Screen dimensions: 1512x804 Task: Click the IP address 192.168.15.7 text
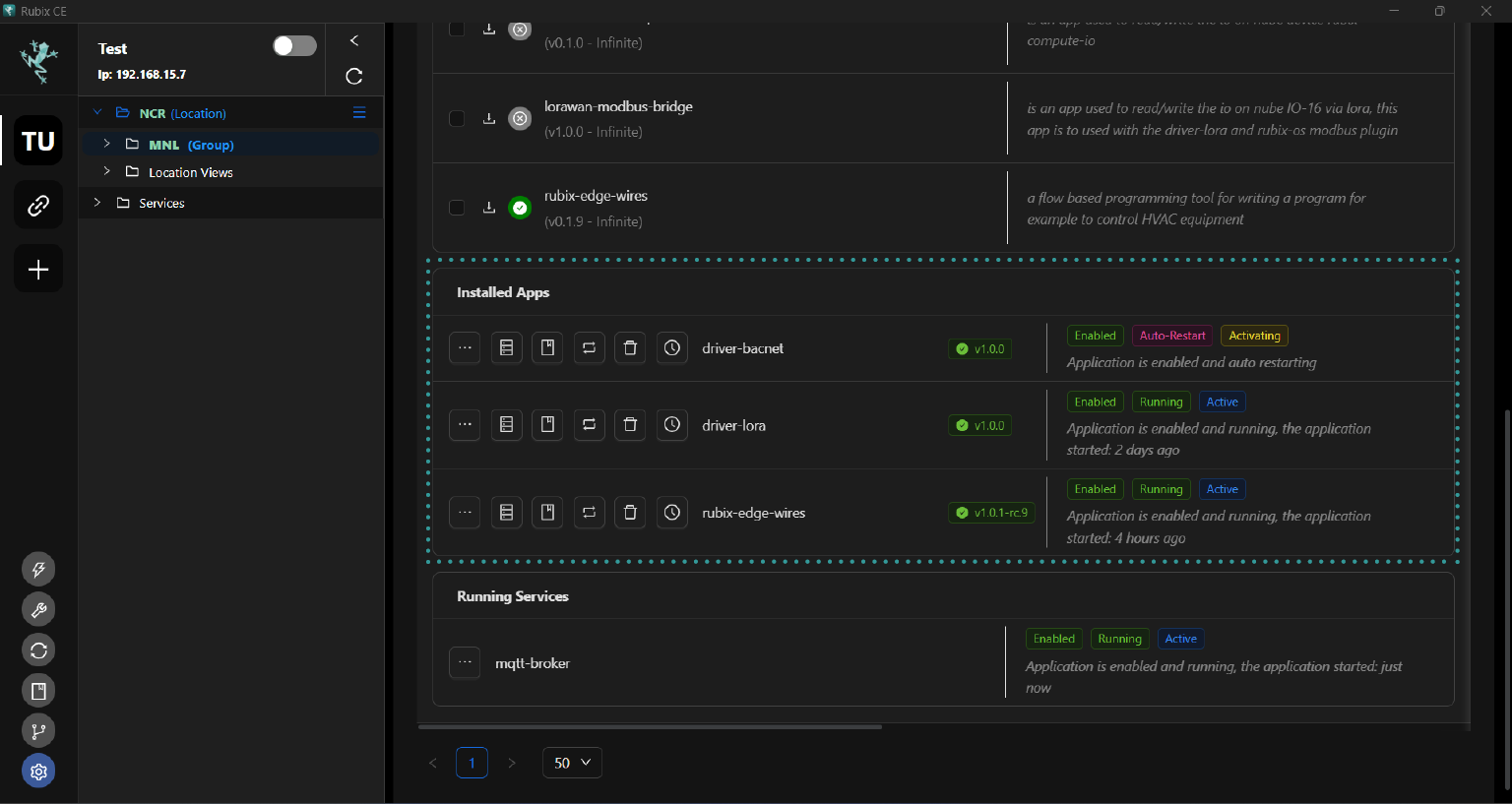[x=151, y=75]
